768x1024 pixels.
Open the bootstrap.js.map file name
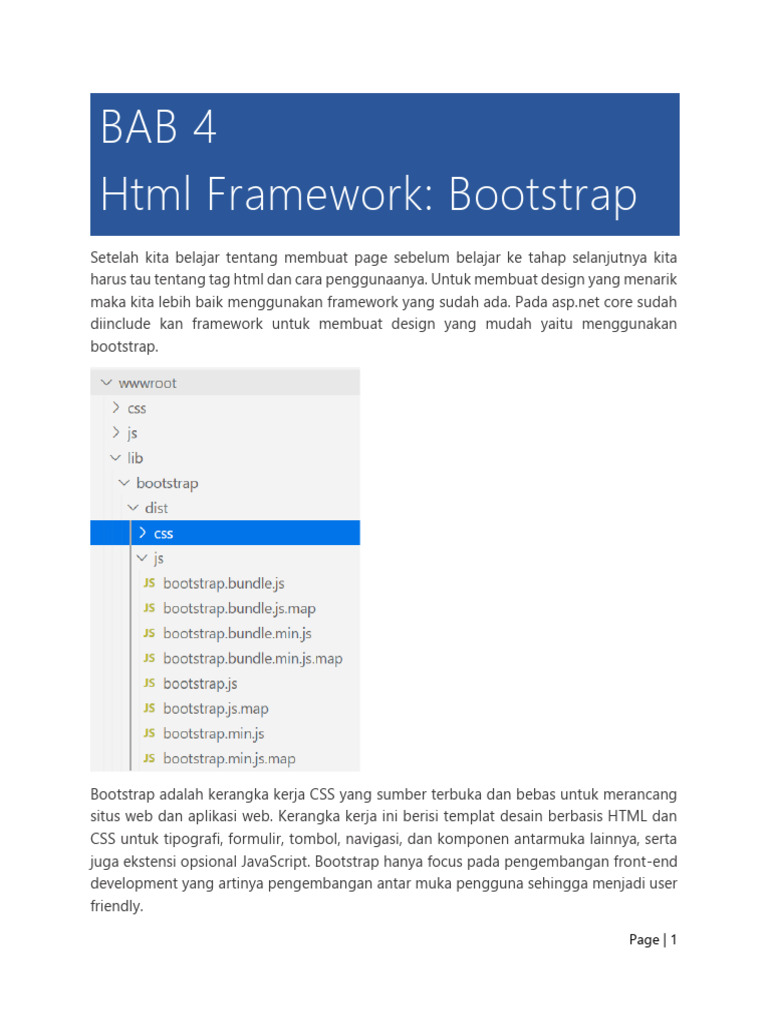pyautogui.click(x=216, y=709)
